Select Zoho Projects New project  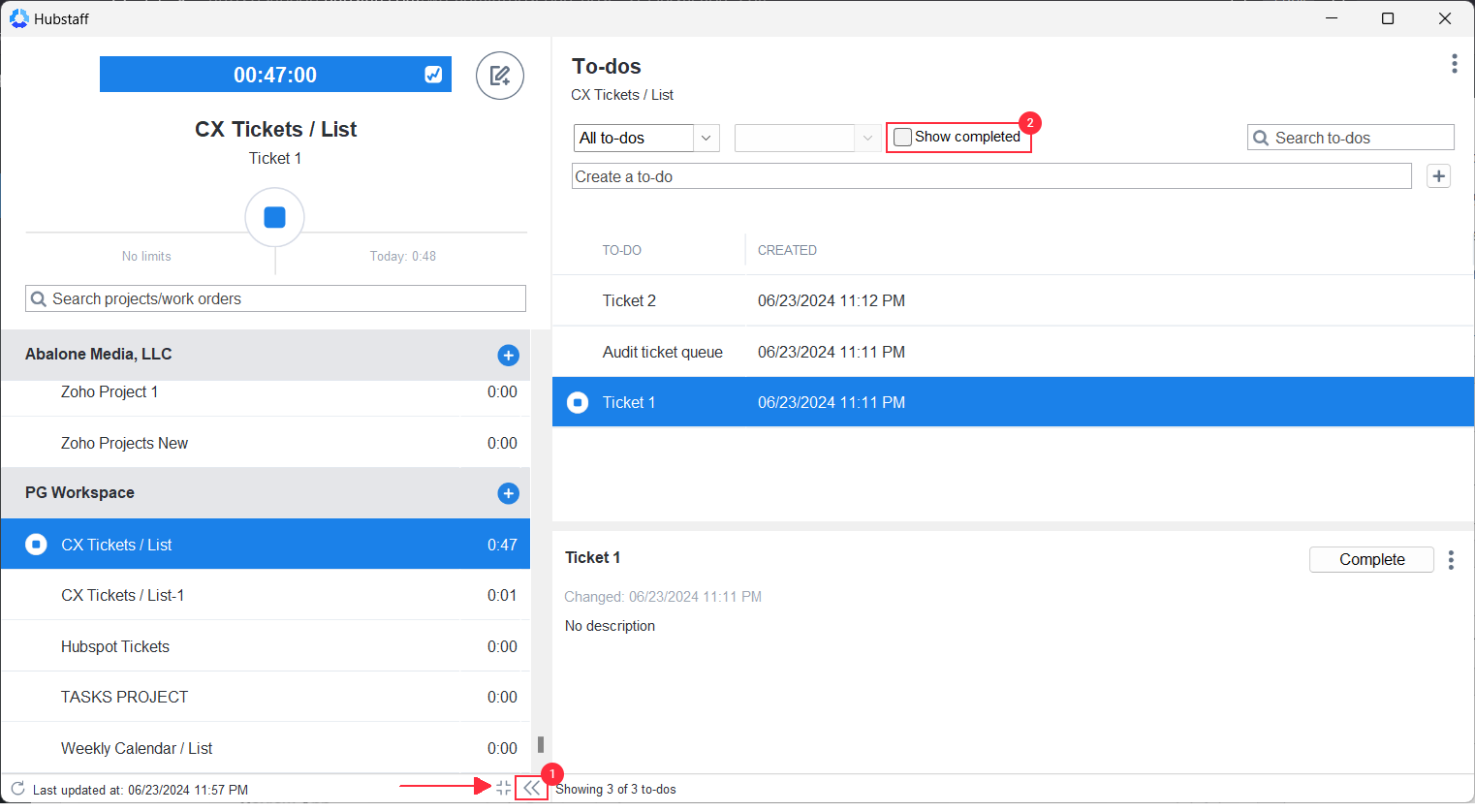266,443
